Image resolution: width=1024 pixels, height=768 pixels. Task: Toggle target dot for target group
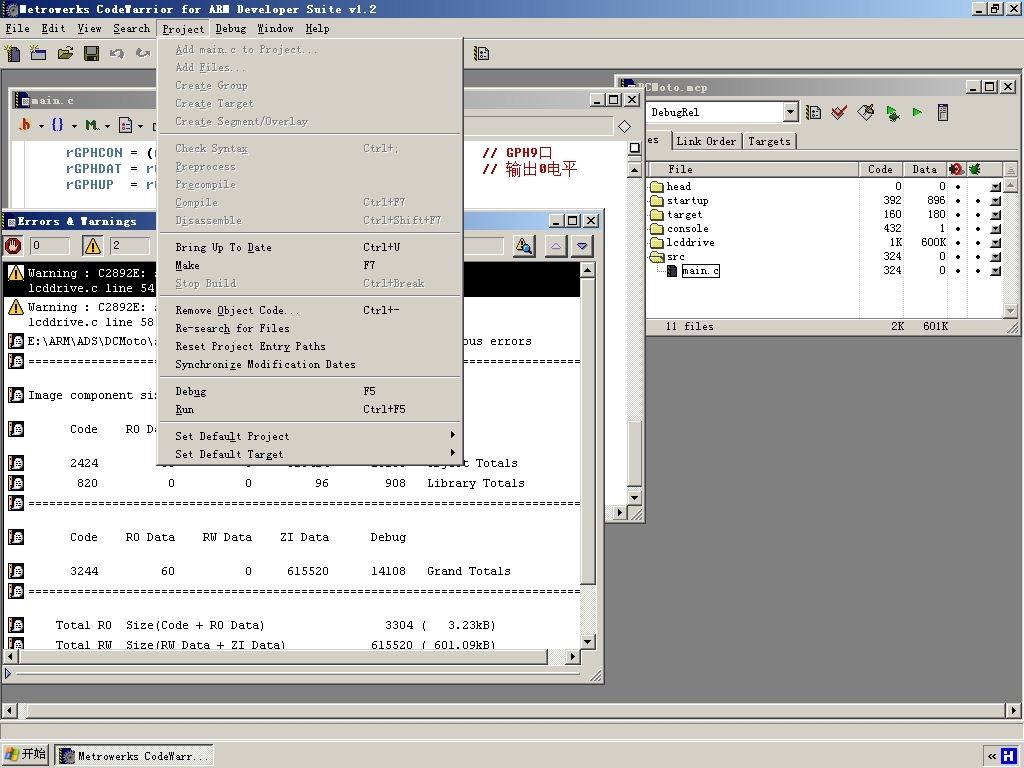(958, 214)
